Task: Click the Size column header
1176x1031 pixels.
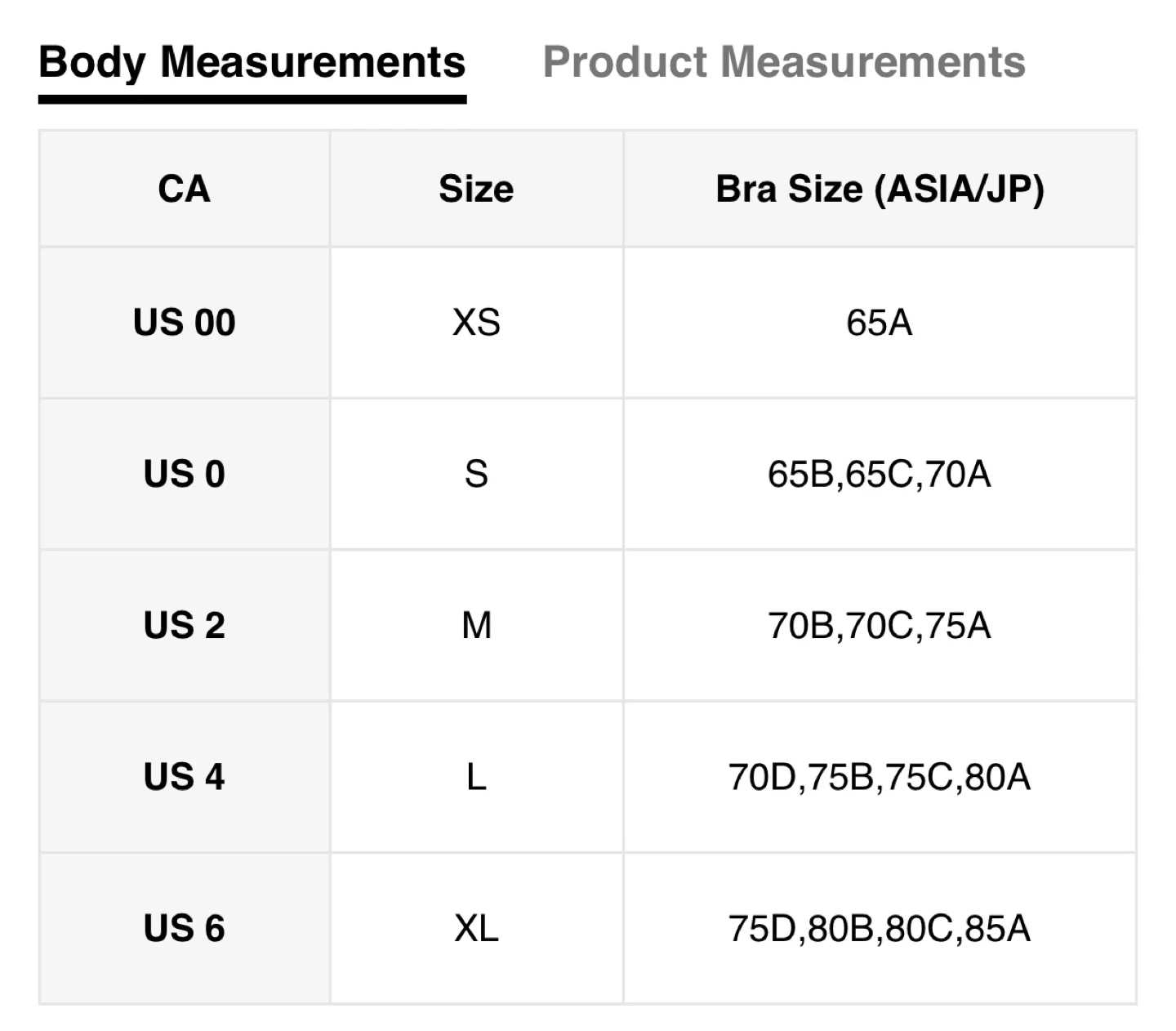Action: tap(476, 190)
